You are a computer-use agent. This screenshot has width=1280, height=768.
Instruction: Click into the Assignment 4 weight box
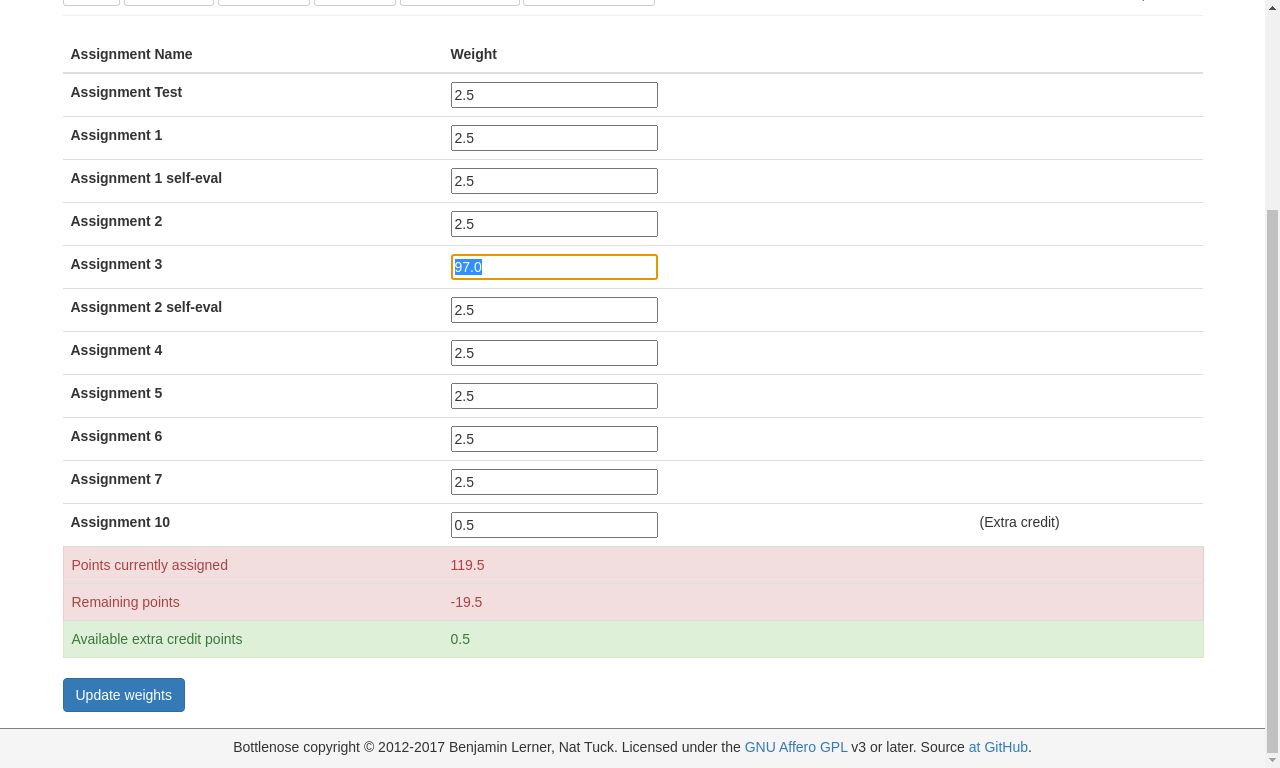(554, 353)
